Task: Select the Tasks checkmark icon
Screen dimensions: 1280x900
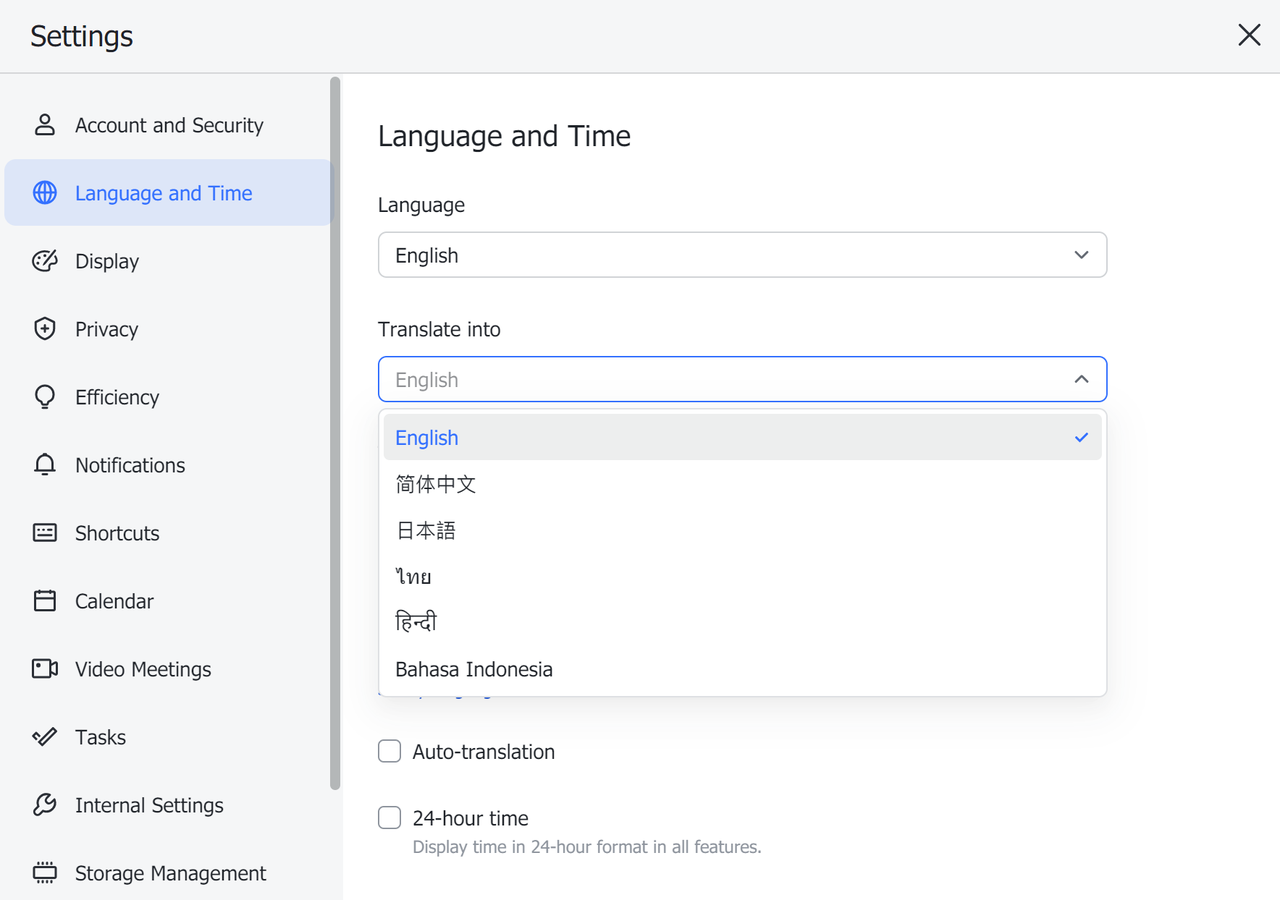Action: [44, 736]
